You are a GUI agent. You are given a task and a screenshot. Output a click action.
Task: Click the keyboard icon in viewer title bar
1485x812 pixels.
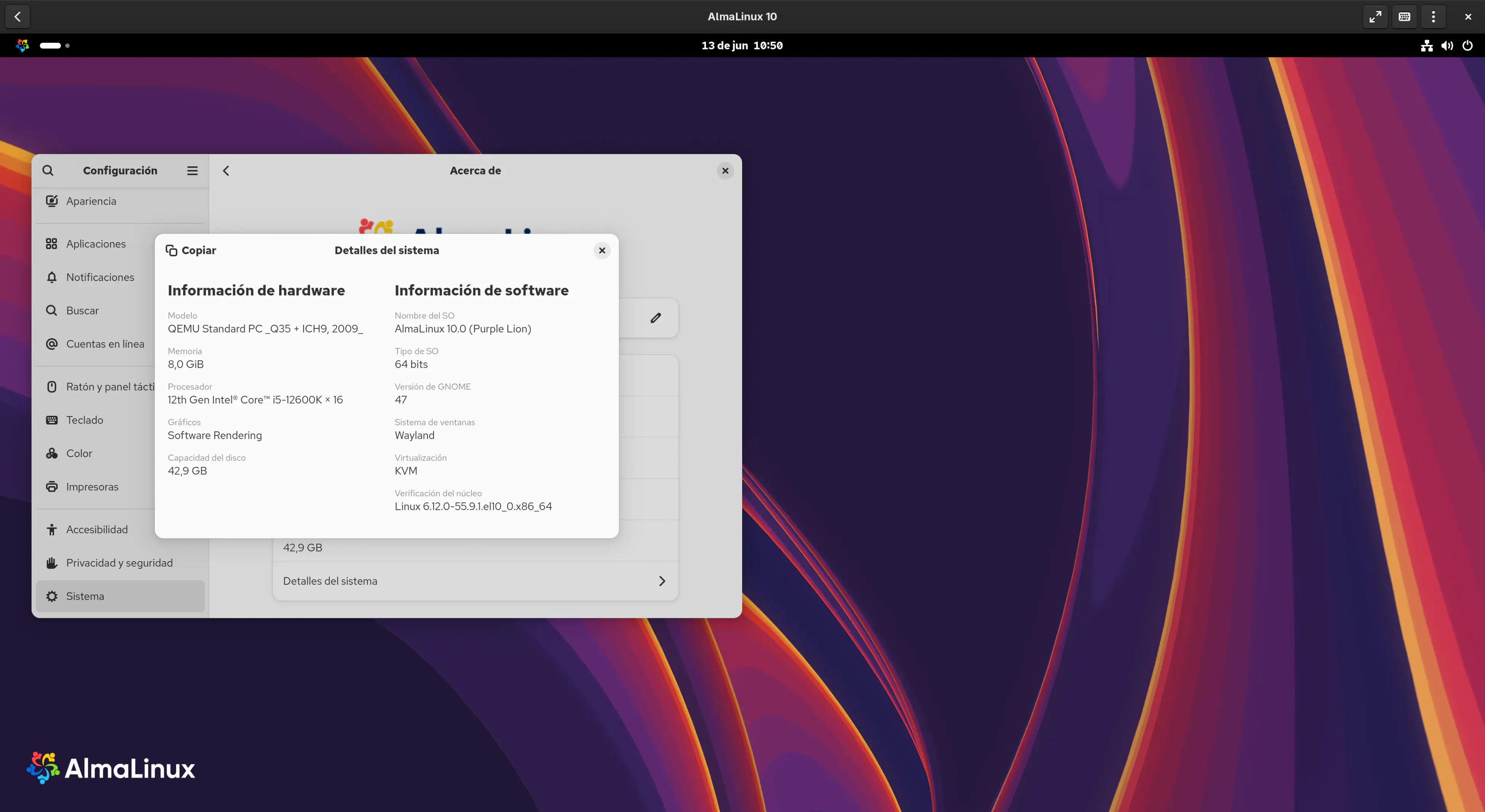[1404, 17]
